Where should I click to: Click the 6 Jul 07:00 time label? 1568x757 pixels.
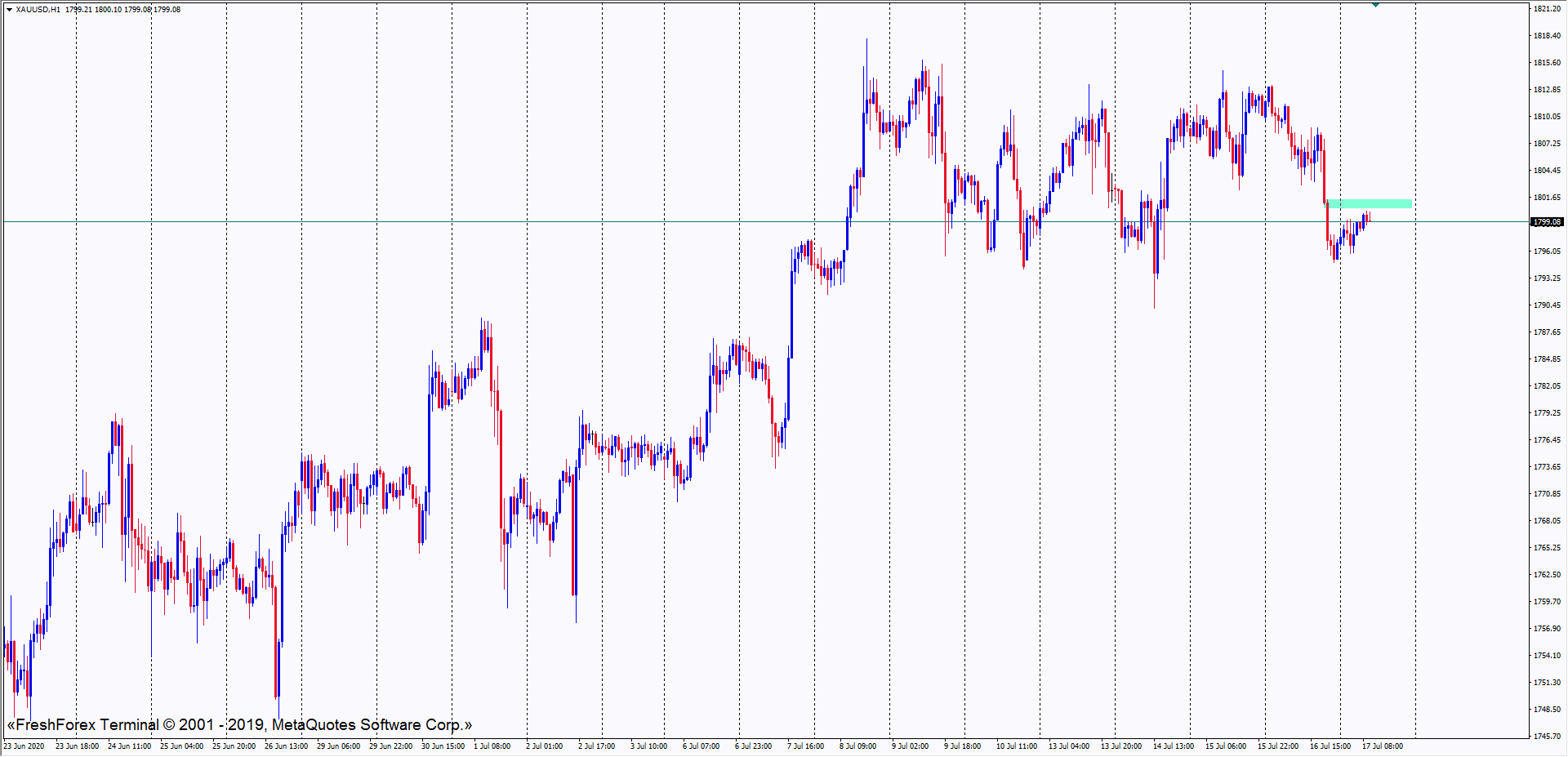[x=701, y=746]
